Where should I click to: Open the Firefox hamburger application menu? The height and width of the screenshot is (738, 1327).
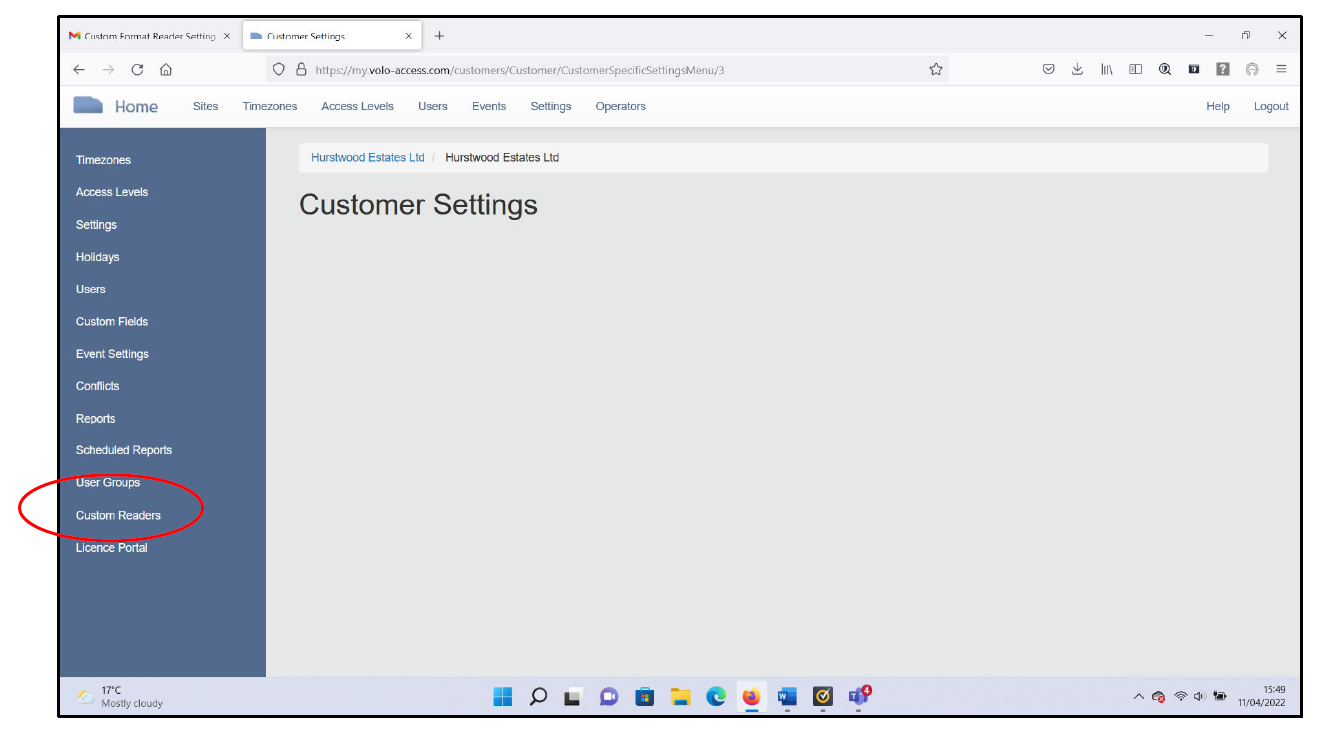[1281, 70]
